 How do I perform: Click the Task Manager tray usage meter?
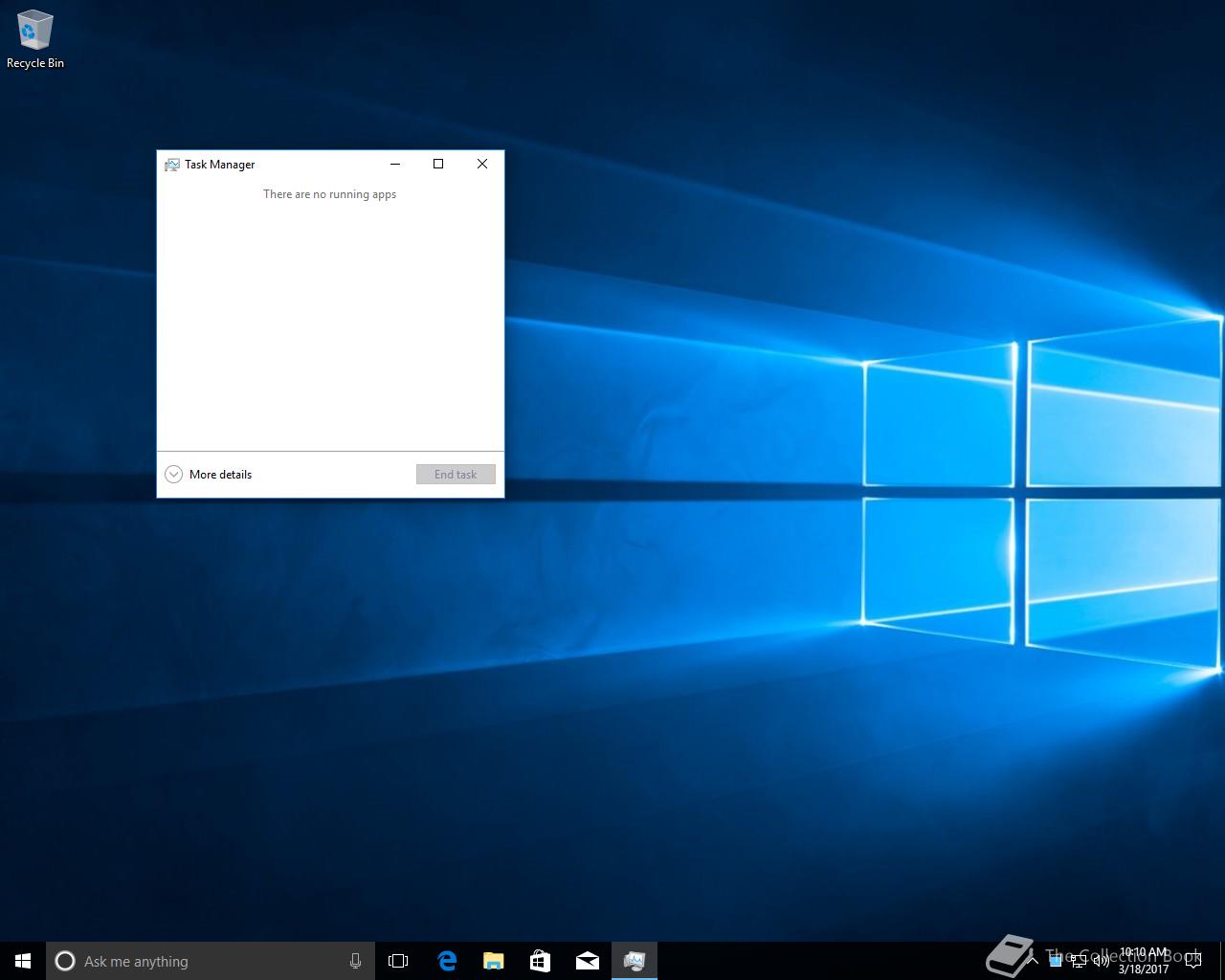pyautogui.click(x=1056, y=961)
